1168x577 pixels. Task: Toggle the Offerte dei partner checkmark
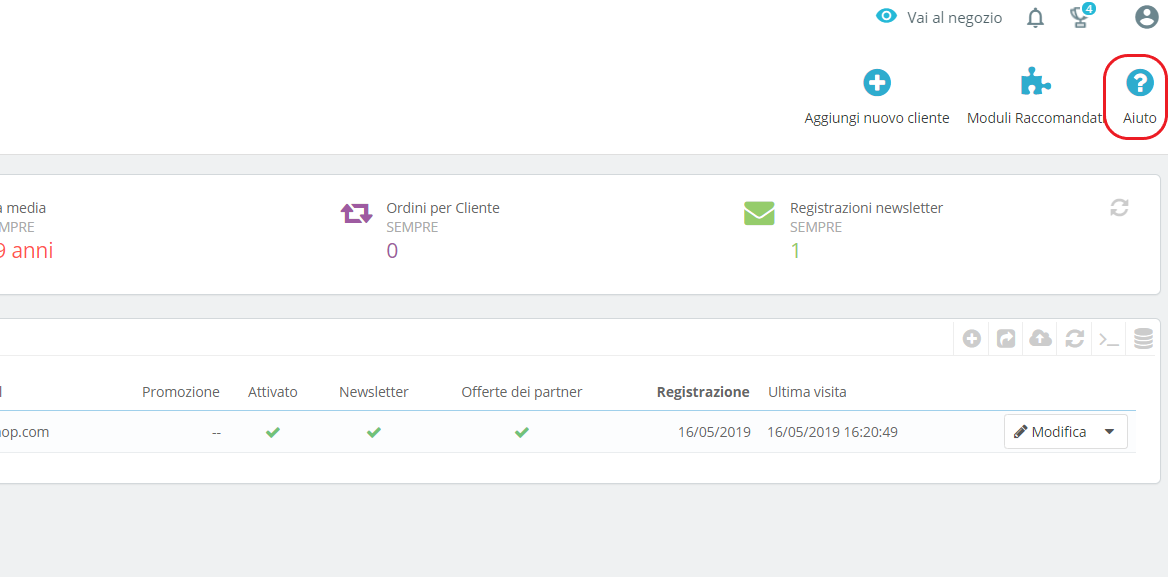pyautogui.click(x=521, y=433)
